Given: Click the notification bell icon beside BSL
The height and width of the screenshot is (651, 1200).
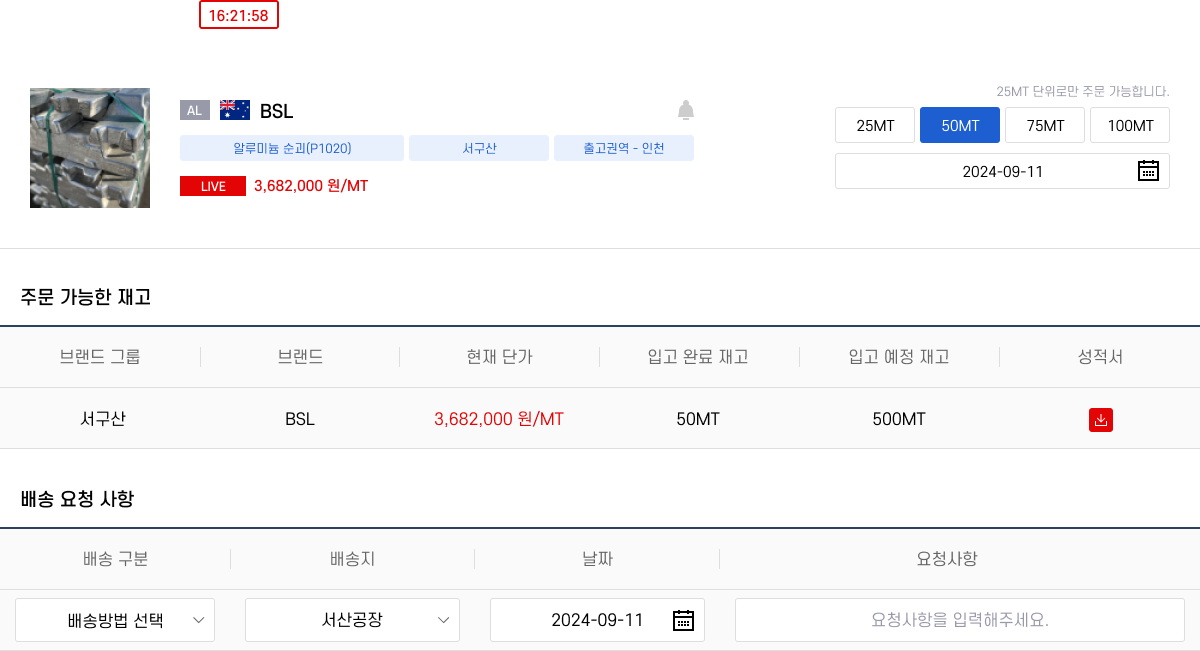Looking at the screenshot, I should click(x=686, y=110).
